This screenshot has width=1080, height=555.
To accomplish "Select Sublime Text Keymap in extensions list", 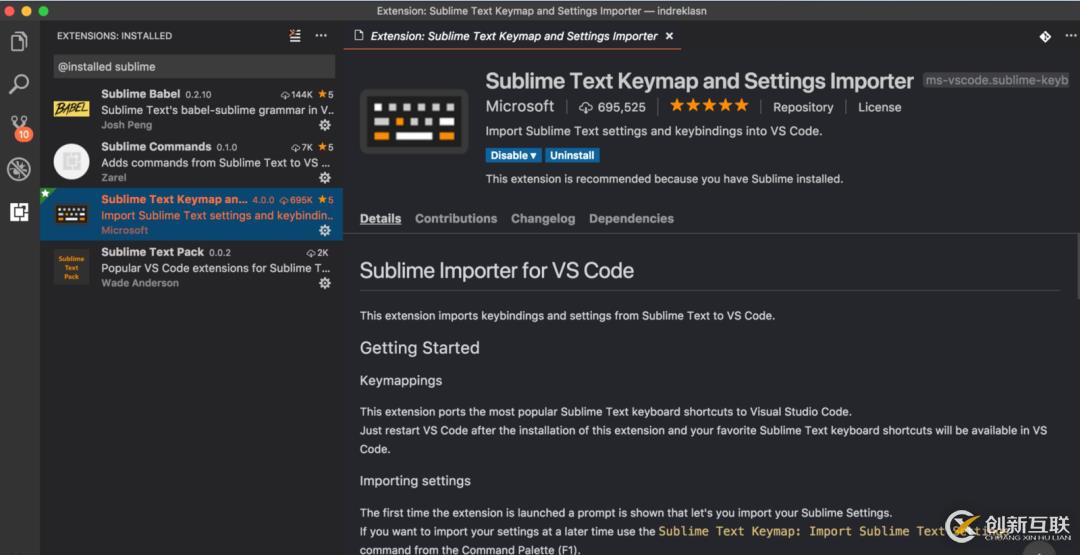I will tap(191, 214).
